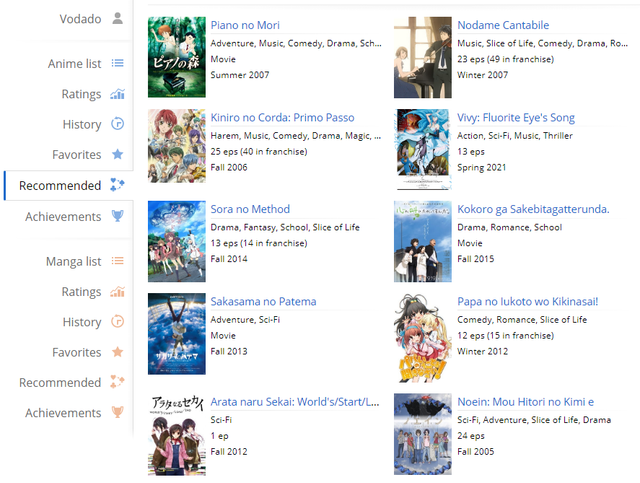
Task: Click the Vodado user profile icon
Action: click(118, 18)
